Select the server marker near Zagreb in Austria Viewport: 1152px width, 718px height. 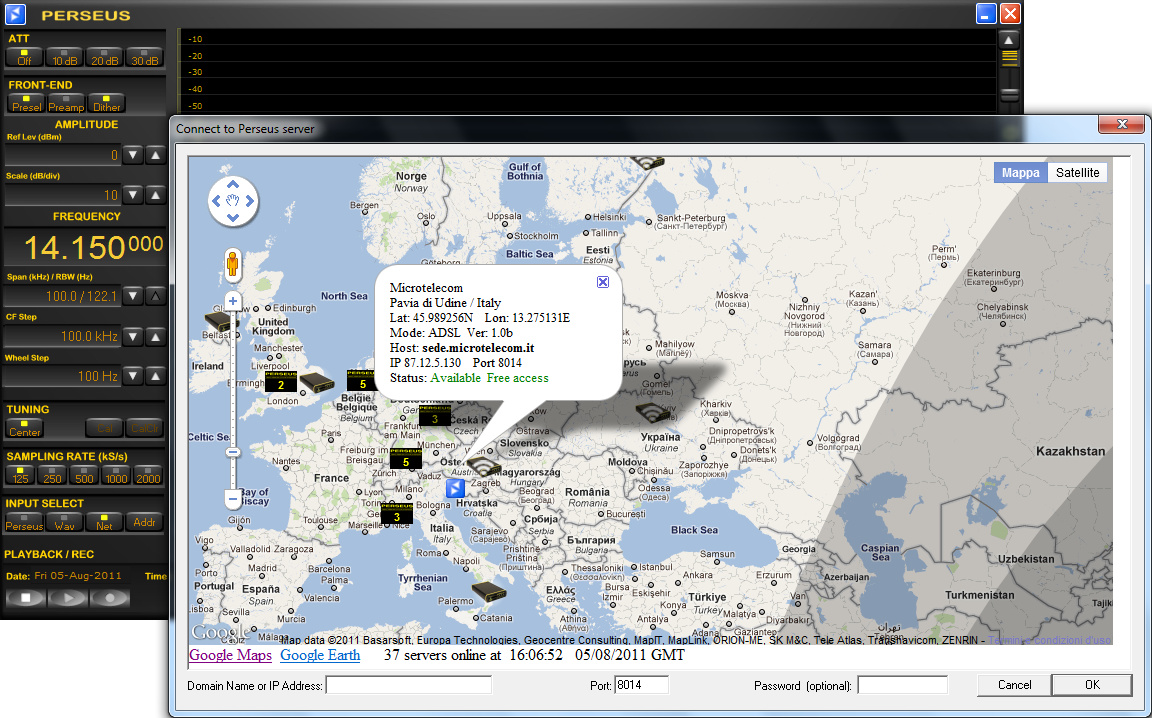click(484, 466)
